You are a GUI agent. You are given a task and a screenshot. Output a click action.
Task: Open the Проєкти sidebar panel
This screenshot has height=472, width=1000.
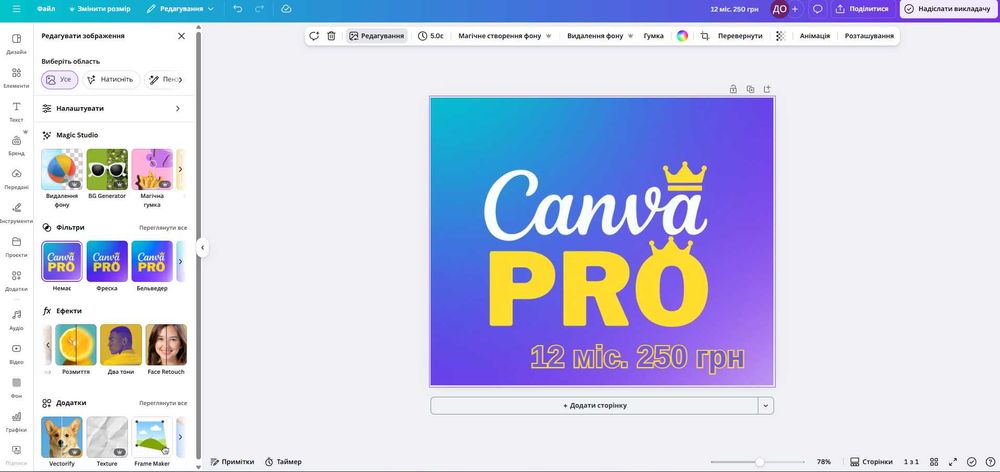click(x=17, y=246)
